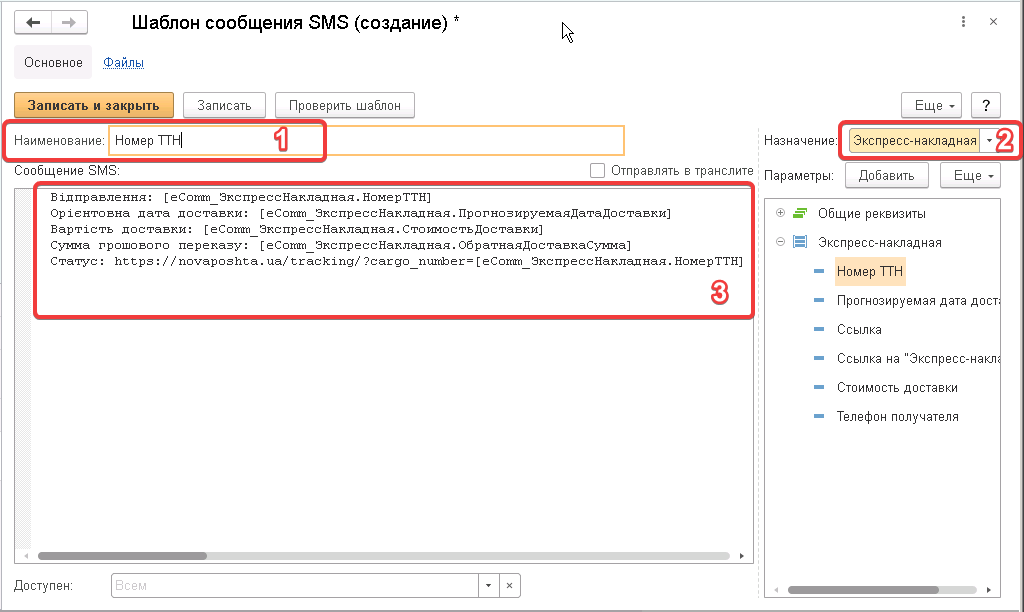Open the Доступен dropdown list
This screenshot has width=1024, height=612.
[488, 585]
